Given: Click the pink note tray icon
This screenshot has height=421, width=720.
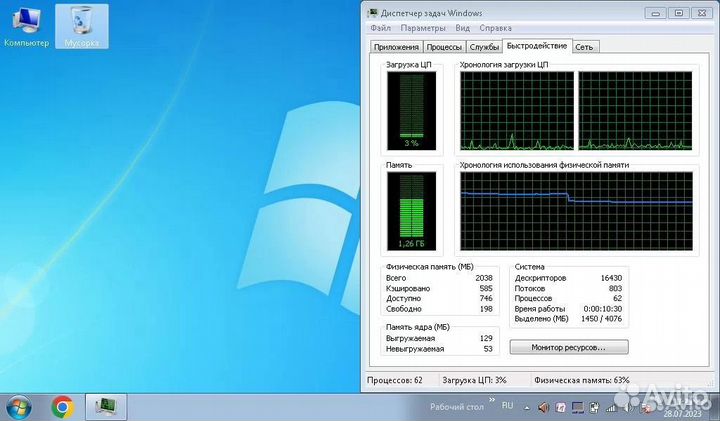Looking at the screenshot, I should [x=561, y=407].
